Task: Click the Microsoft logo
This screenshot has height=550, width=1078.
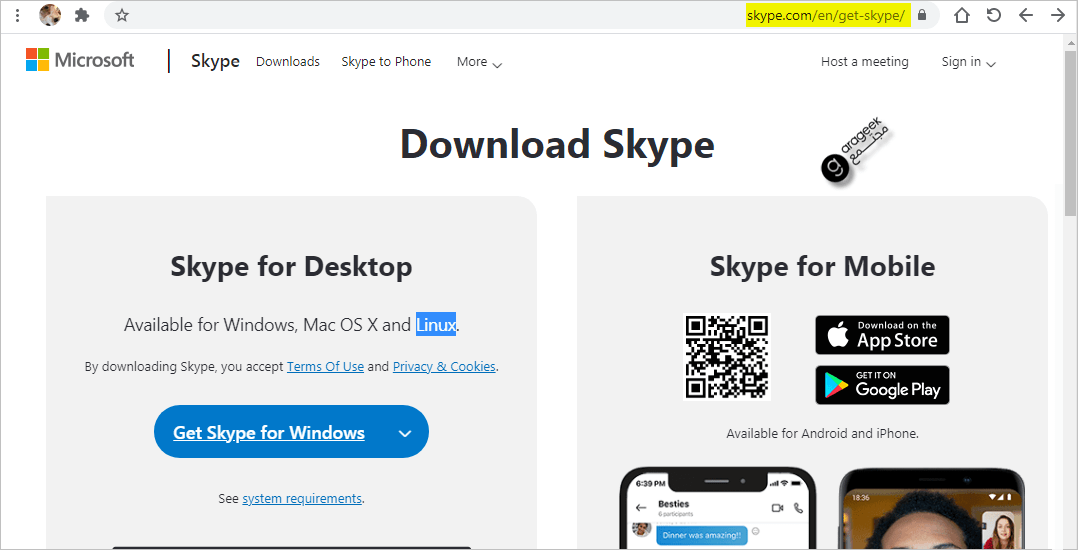Action: coord(80,60)
